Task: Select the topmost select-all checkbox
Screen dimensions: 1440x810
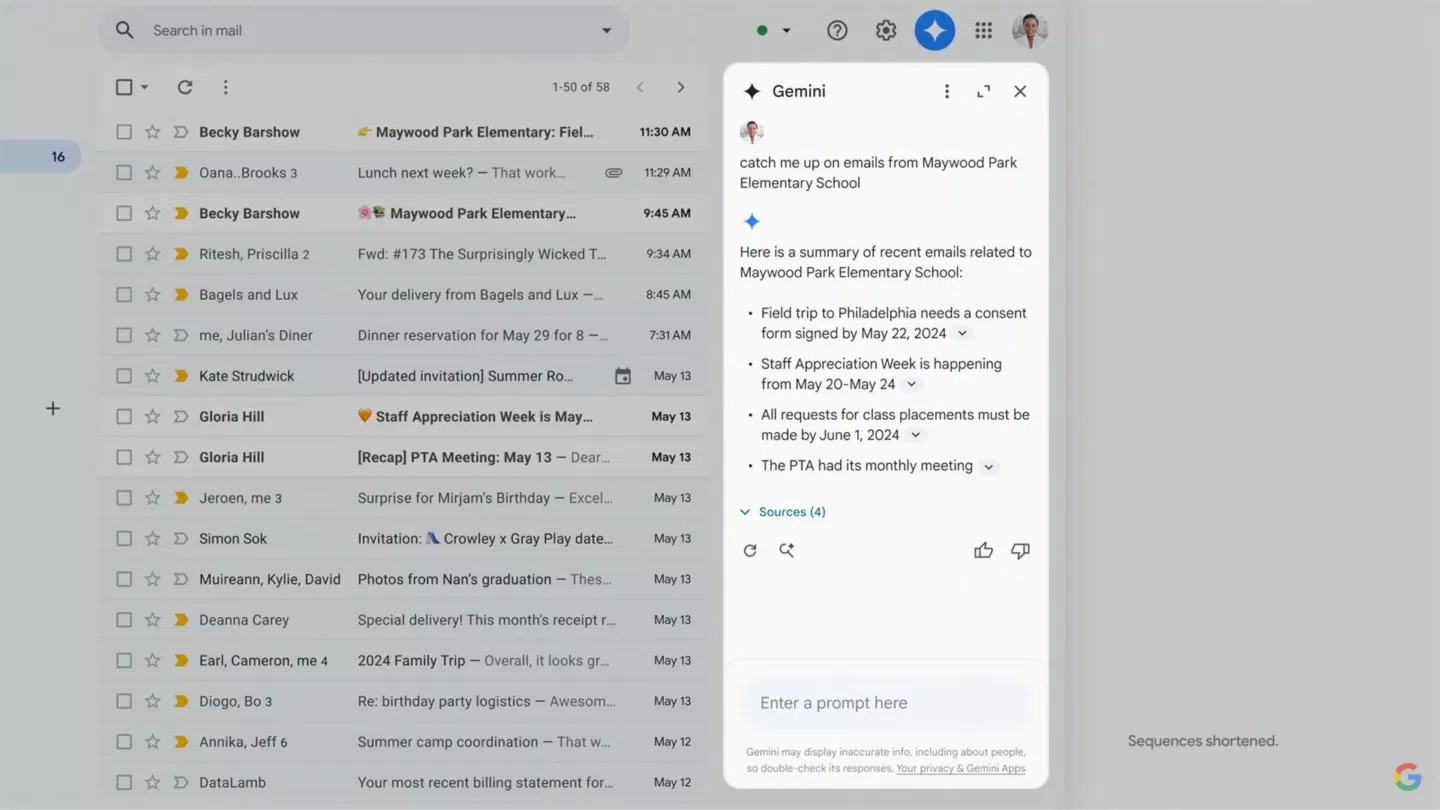Action: click(x=124, y=87)
